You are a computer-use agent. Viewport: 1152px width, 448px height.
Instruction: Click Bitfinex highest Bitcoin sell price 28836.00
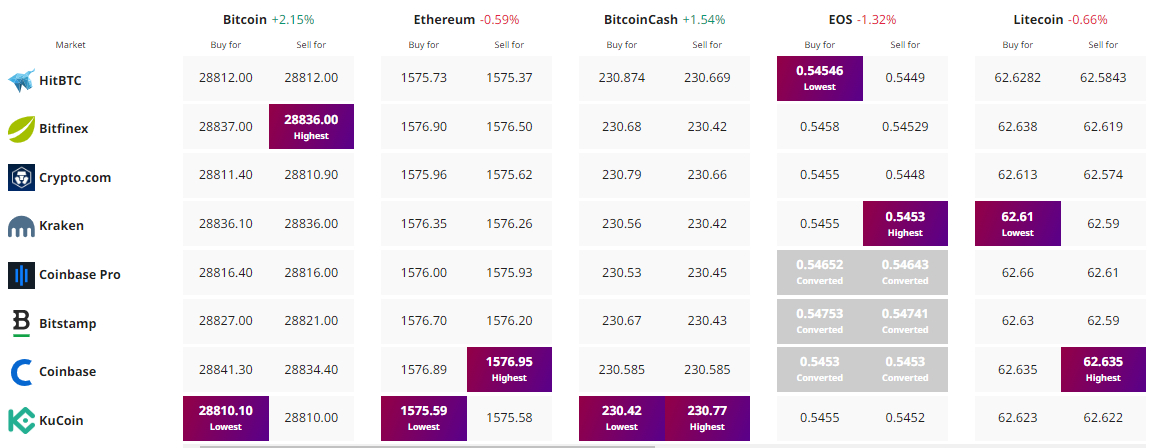click(311, 126)
